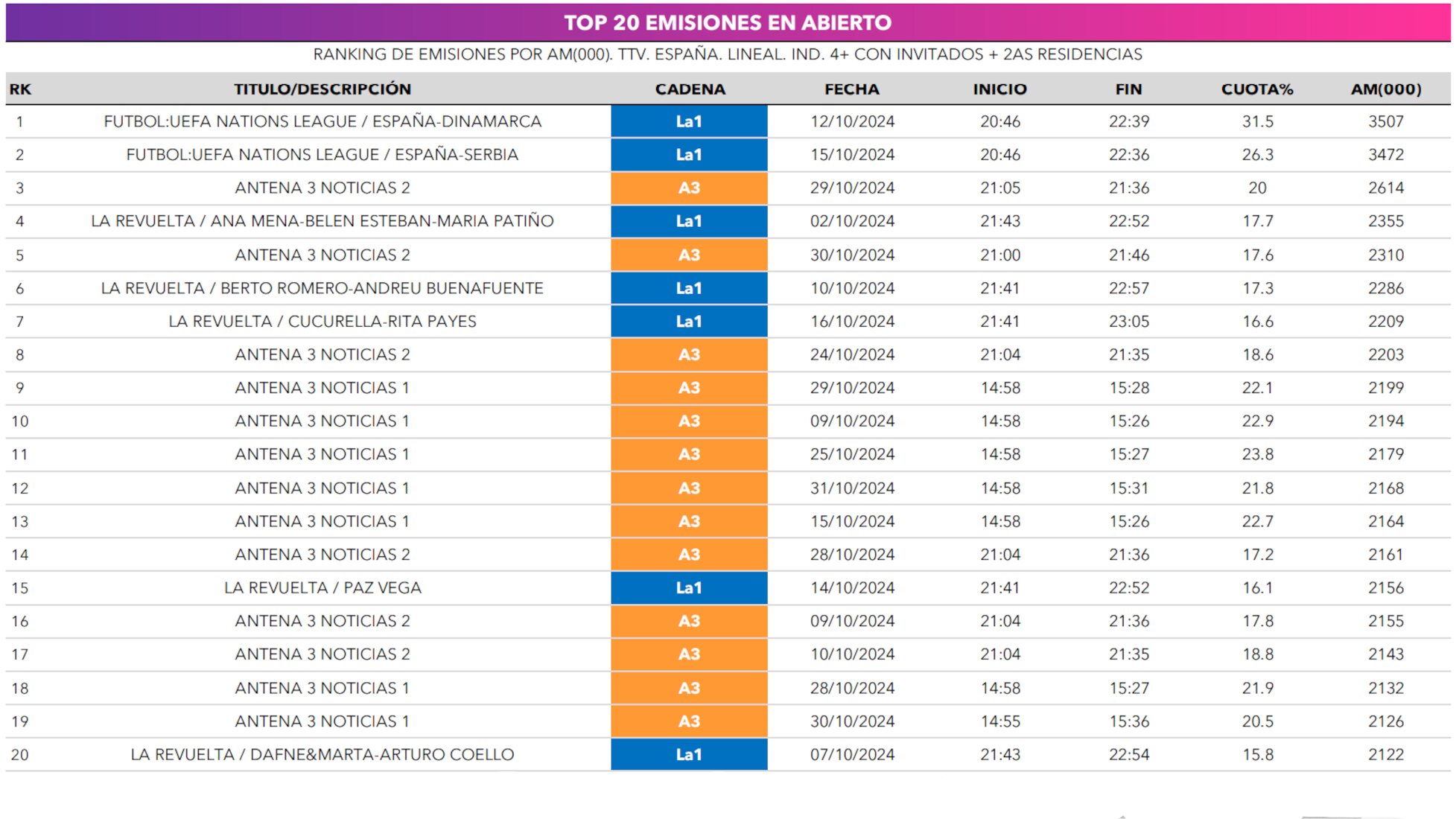
Task: Click the A3 cell in rank 19 row
Action: (689, 721)
